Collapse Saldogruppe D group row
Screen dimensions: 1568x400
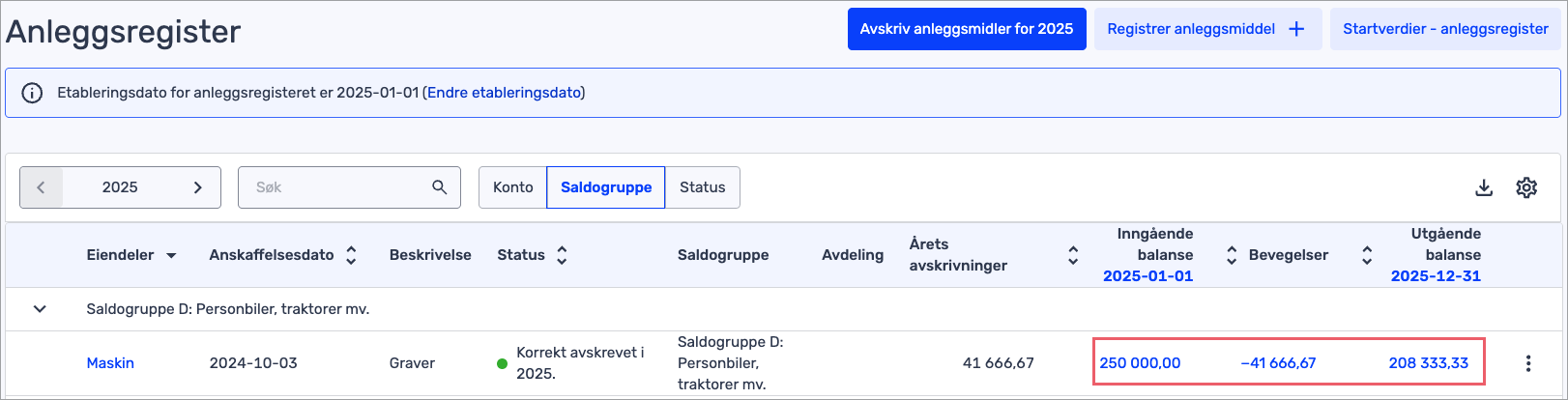tap(40, 309)
